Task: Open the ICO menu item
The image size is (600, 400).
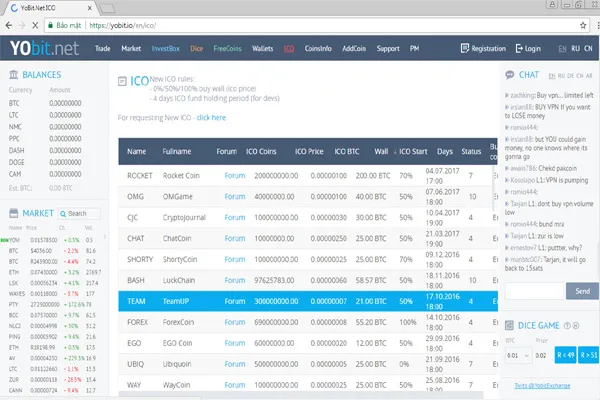Action: pyautogui.click(x=289, y=49)
